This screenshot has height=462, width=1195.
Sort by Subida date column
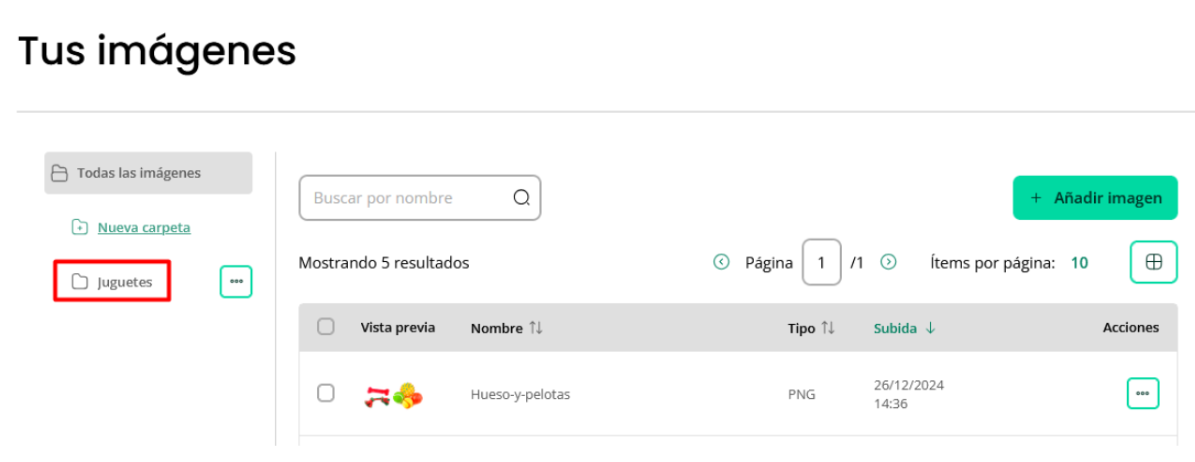904,329
